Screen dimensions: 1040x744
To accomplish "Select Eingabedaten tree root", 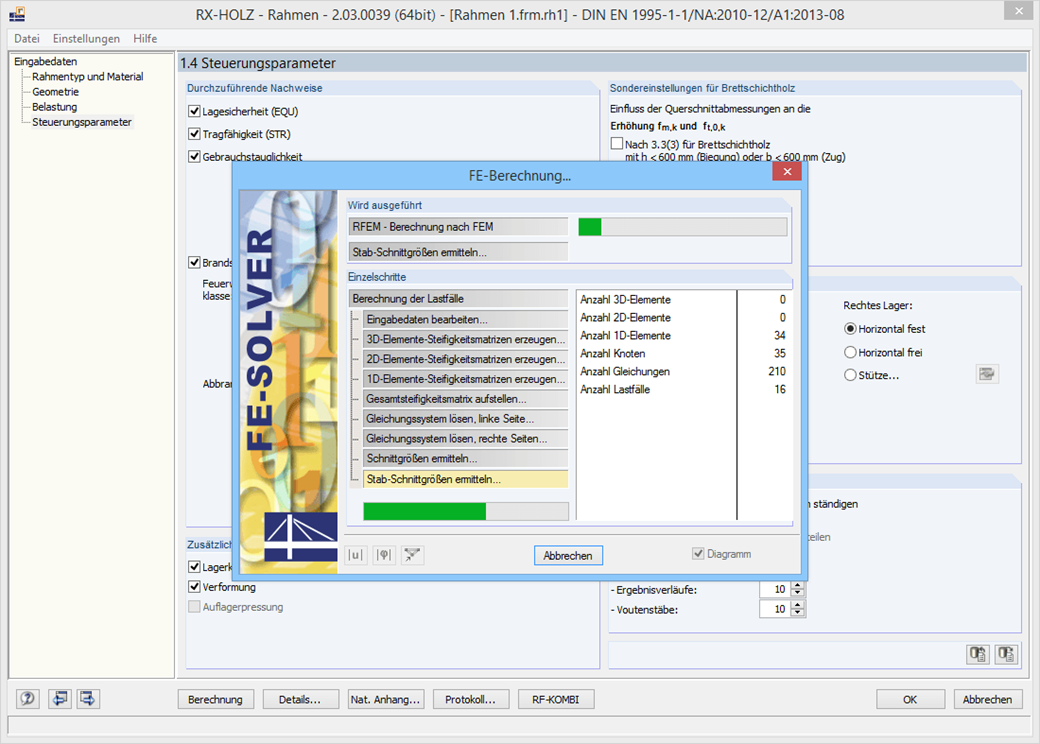I will click(x=46, y=61).
